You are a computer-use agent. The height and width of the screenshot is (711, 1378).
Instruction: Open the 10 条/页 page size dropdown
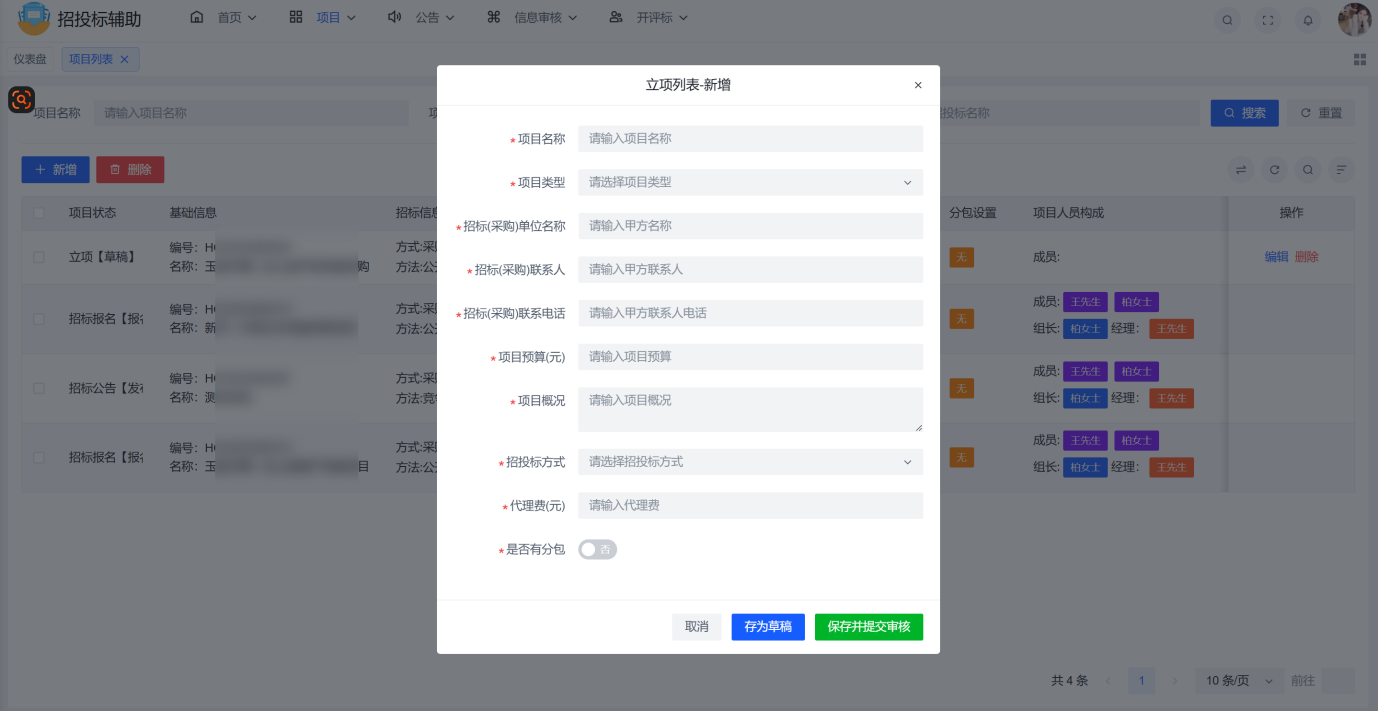(1237, 680)
